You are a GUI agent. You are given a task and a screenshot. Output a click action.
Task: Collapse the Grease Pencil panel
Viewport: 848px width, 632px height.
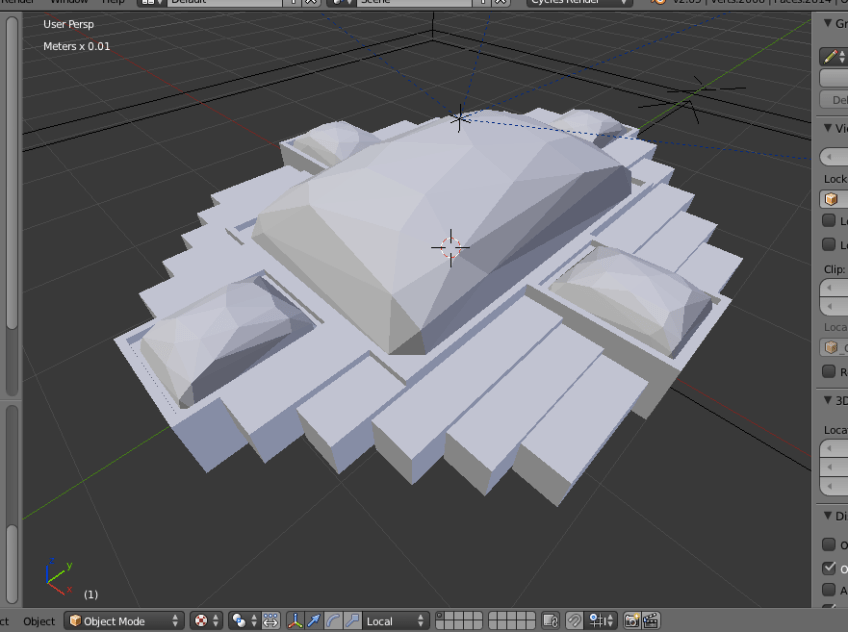point(828,23)
